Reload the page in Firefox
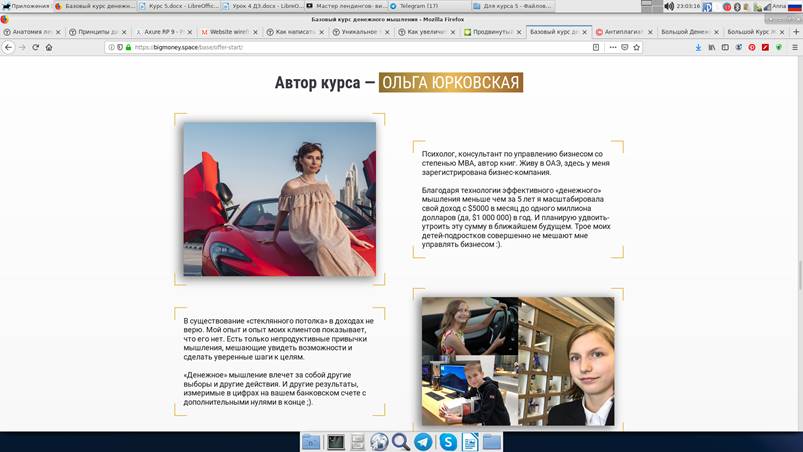The height and width of the screenshot is (452, 803). pyautogui.click(x=35, y=47)
